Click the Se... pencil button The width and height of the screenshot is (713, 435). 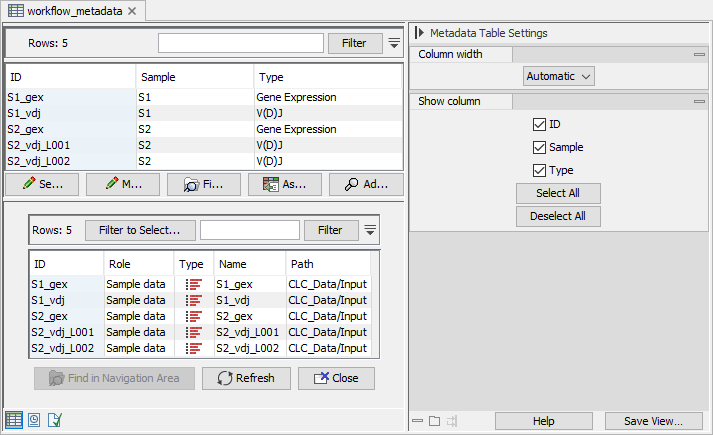[x=42, y=184]
